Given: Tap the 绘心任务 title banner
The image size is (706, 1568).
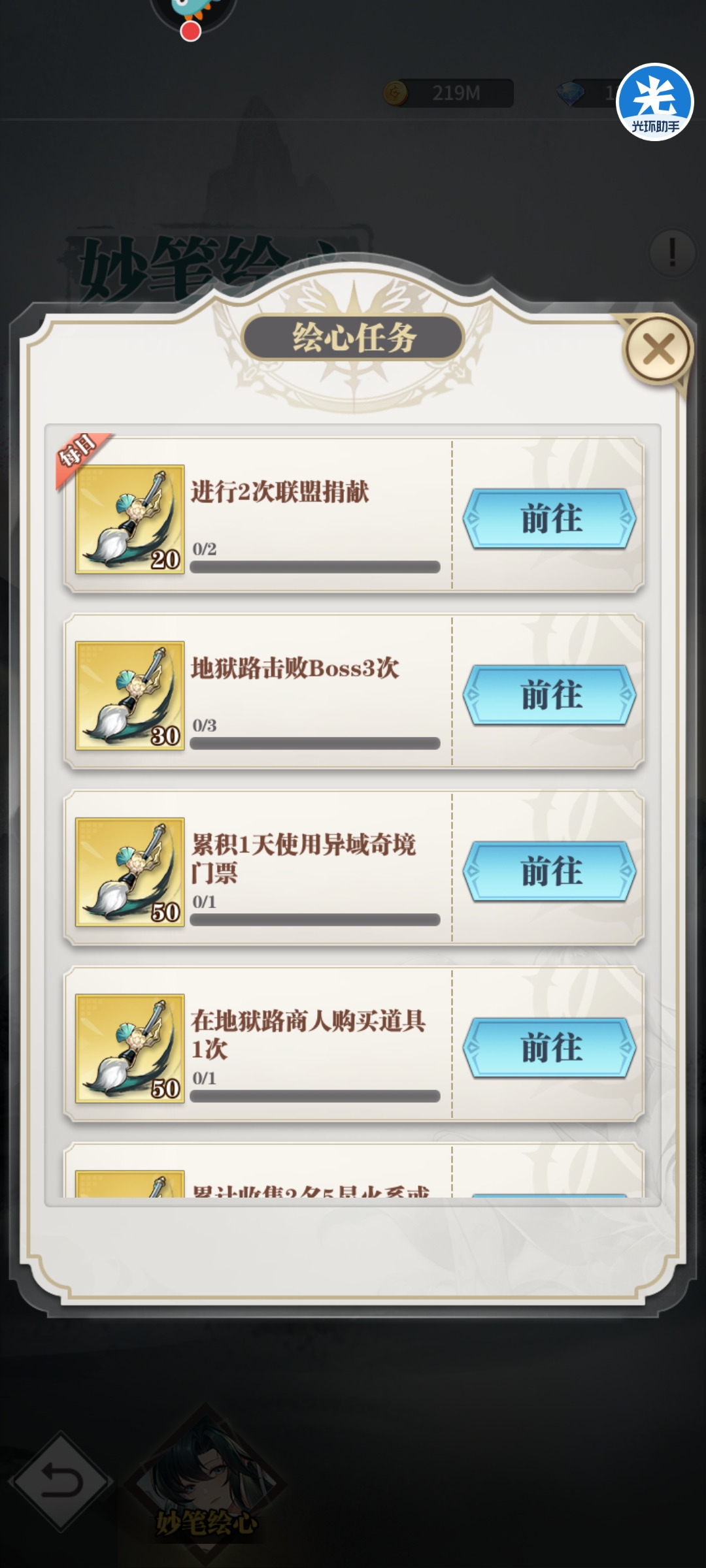Looking at the screenshot, I should 353,338.
